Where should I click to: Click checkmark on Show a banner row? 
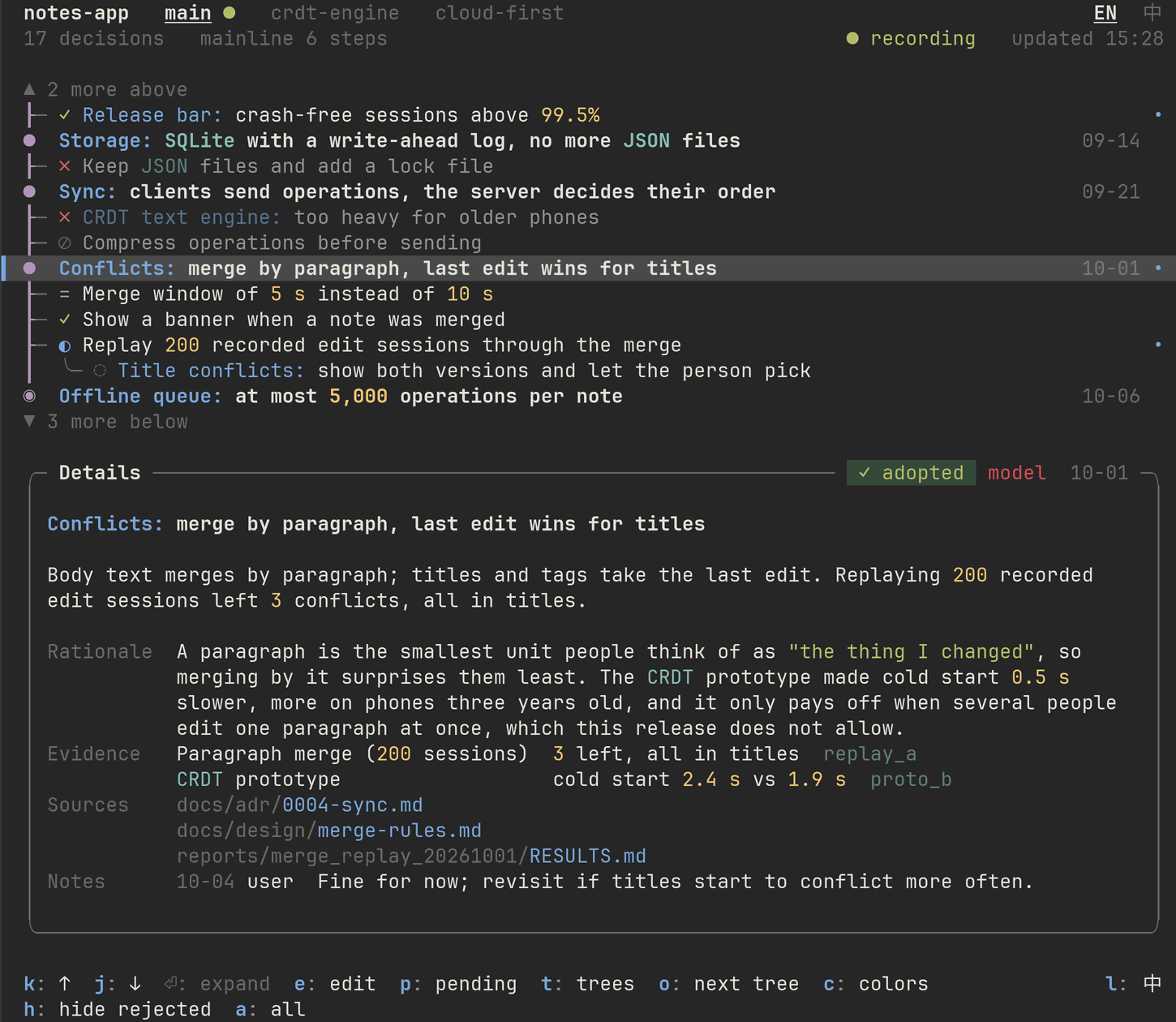(65, 320)
